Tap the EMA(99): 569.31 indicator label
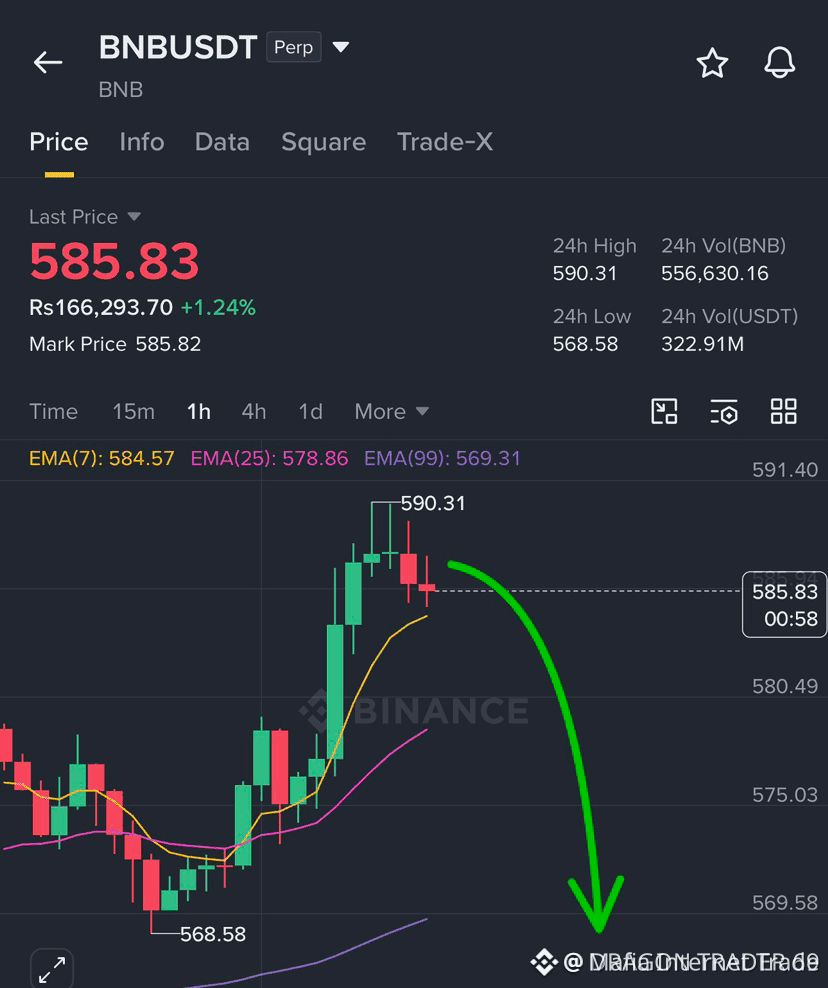Viewport: 828px width, 988px height. coord(442,458)
